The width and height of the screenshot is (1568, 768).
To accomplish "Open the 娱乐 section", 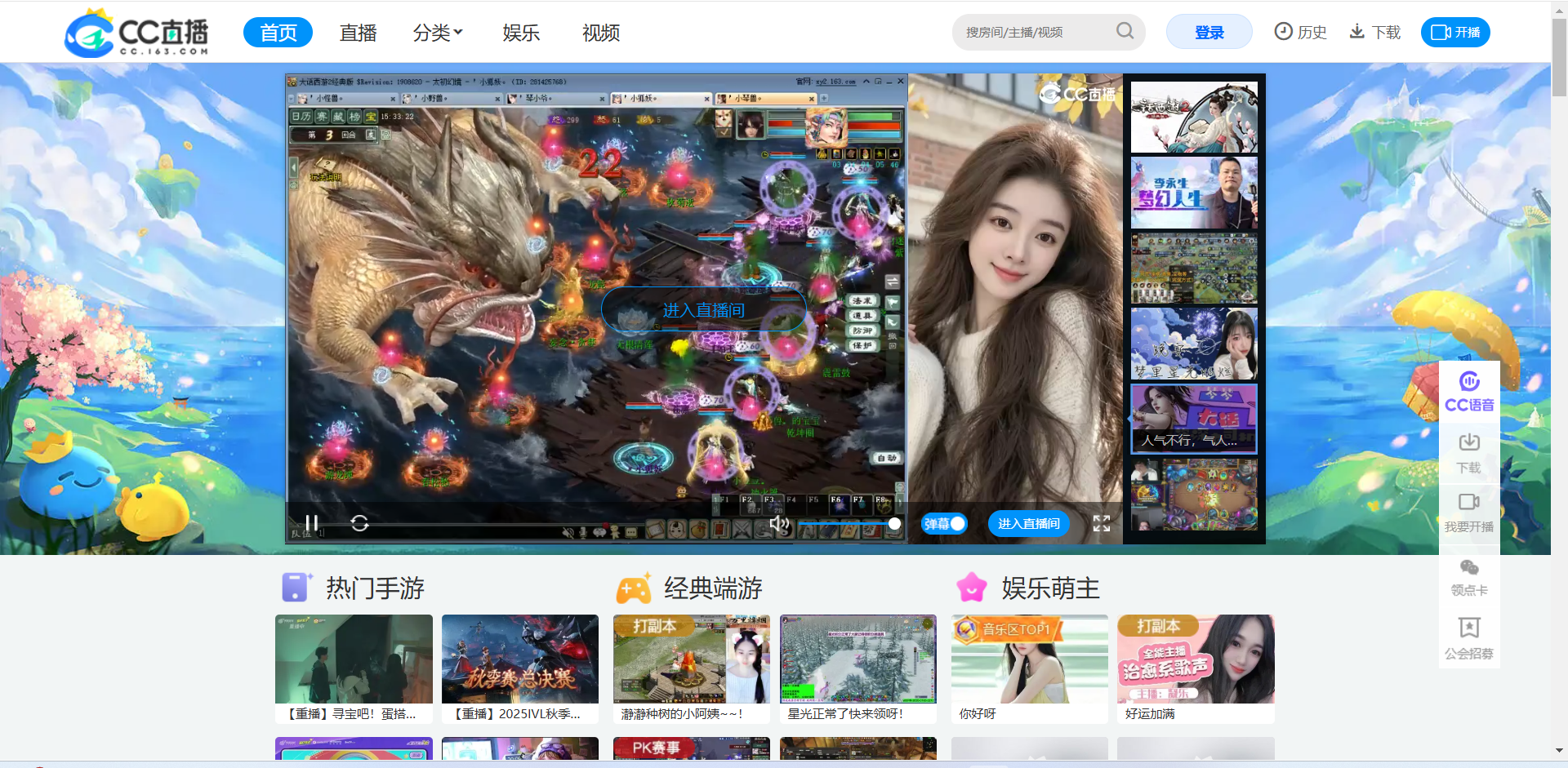I will 522,33.
